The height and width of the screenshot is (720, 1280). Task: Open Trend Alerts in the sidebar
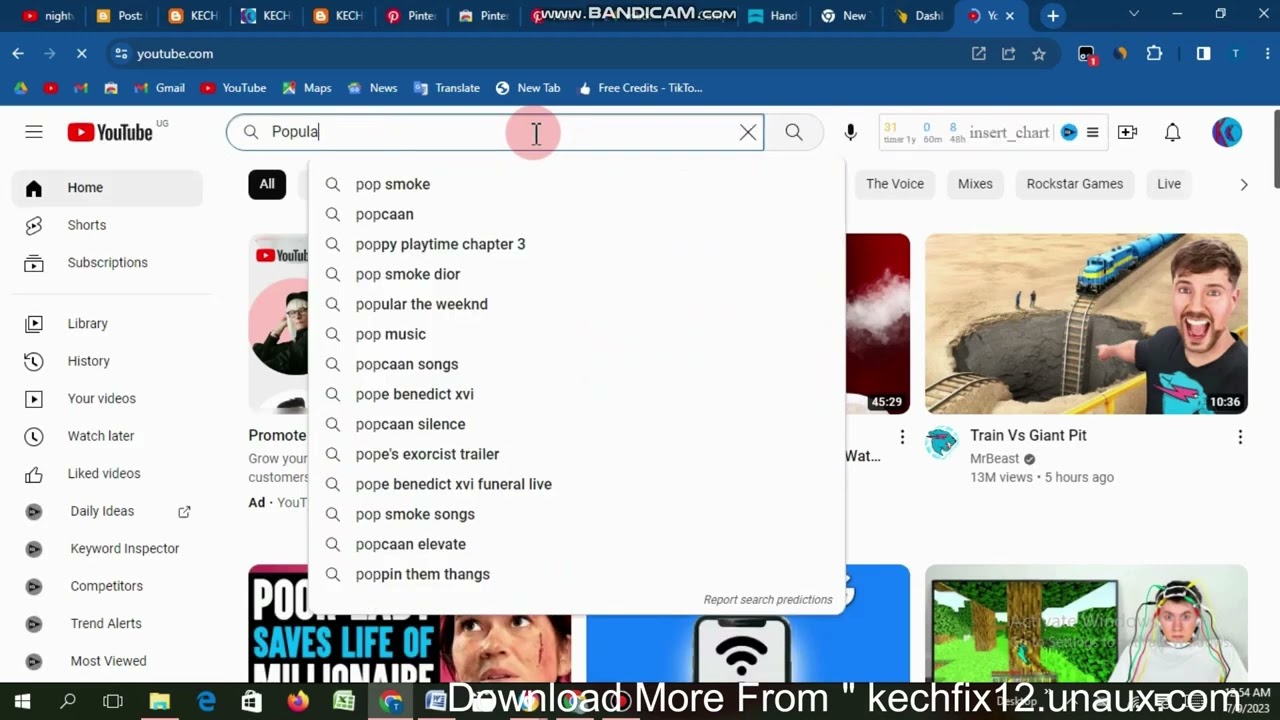click(x=107, y=623)
